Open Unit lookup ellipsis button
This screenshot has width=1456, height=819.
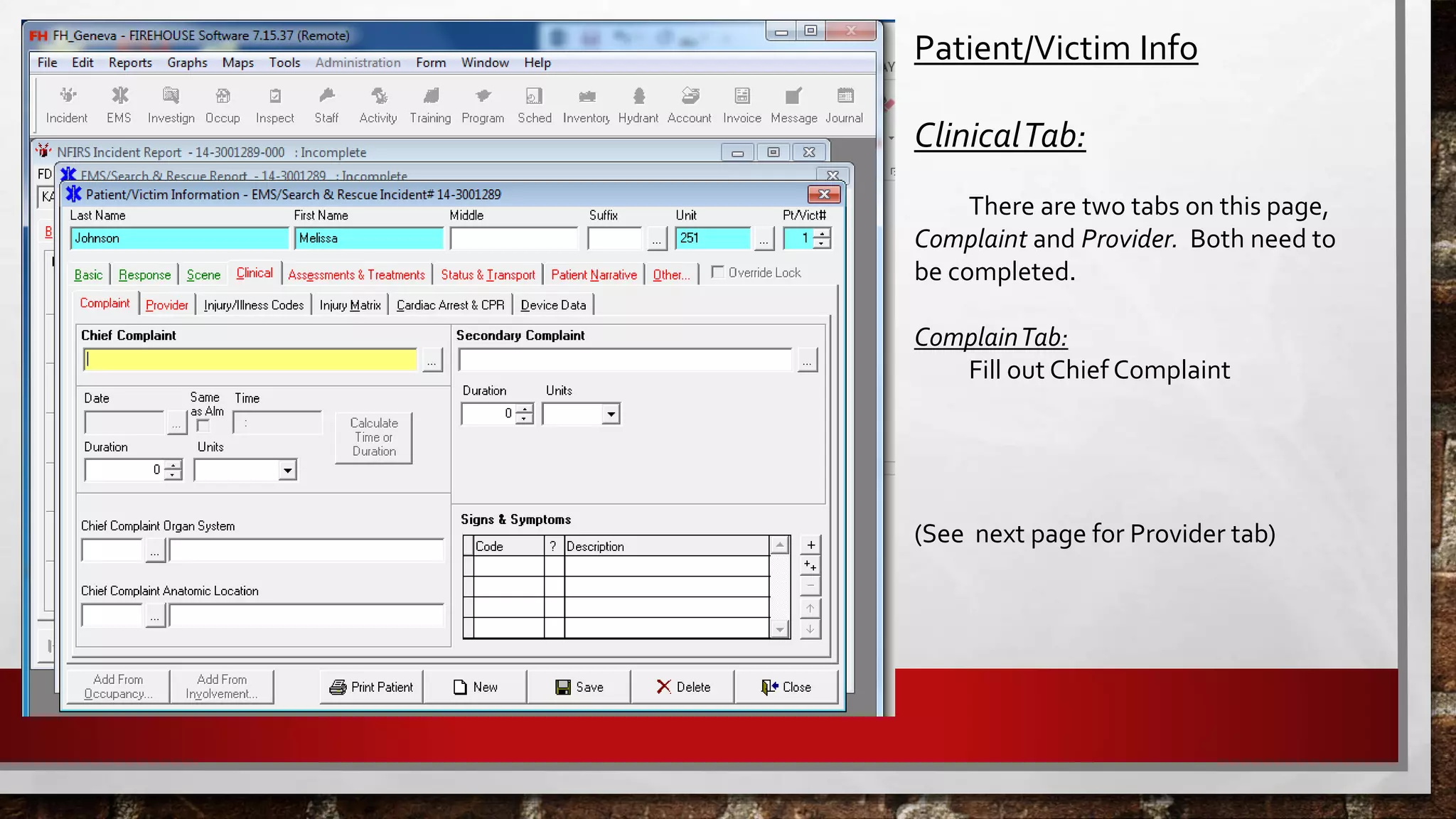coord(764,239)
